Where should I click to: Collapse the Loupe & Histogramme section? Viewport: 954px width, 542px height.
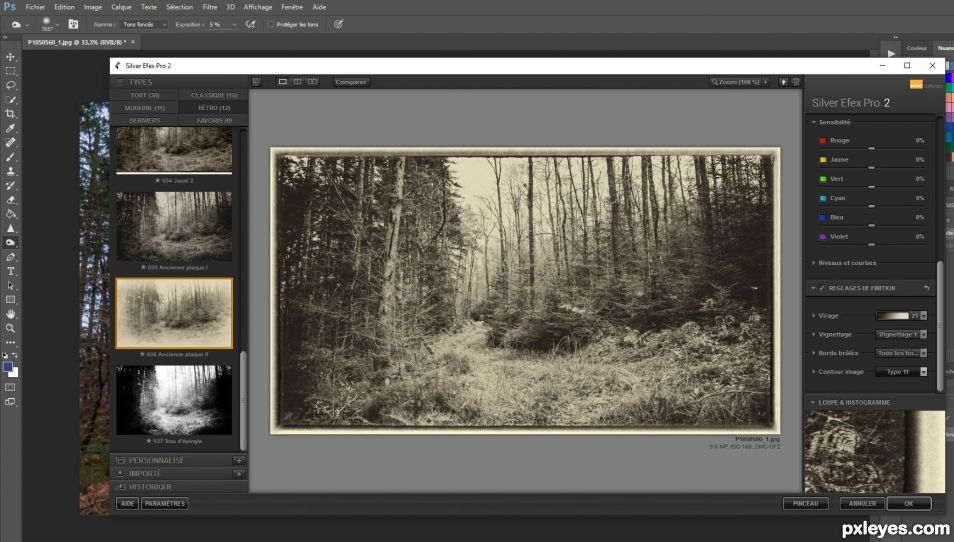[x=813, y=403]
